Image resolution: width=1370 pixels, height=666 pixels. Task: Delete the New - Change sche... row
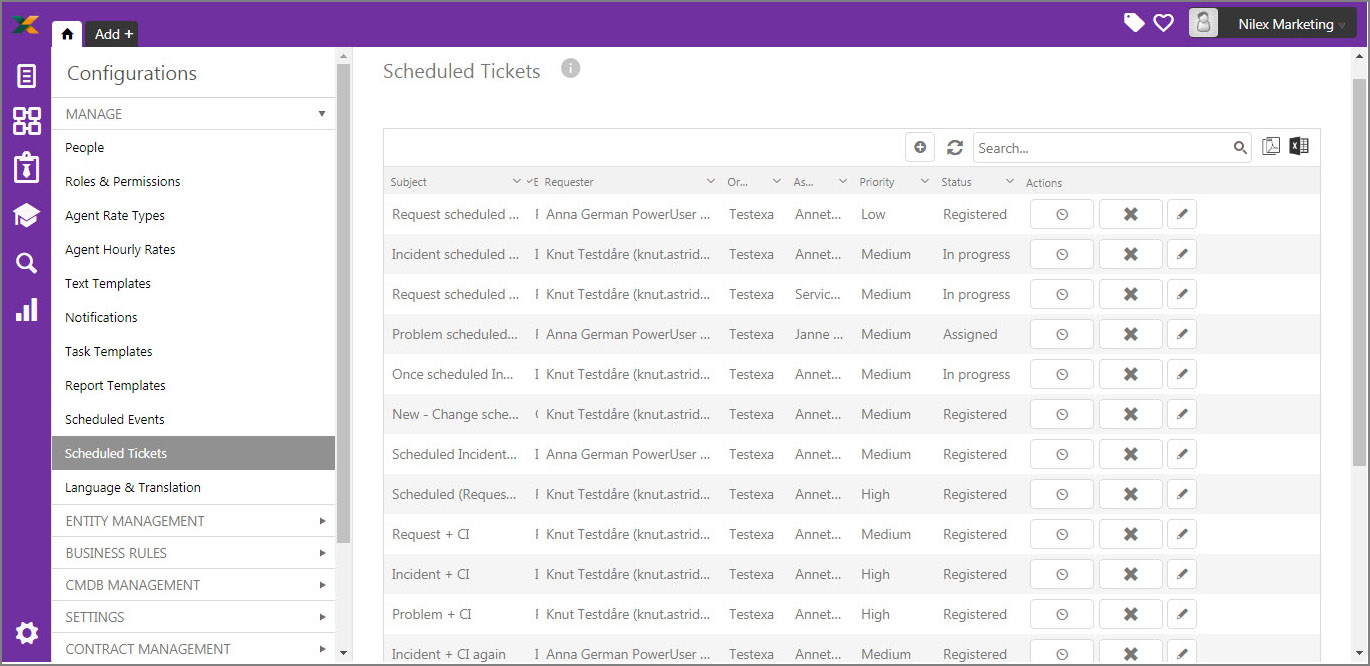pyautogui.click(x=1131, y=414)
